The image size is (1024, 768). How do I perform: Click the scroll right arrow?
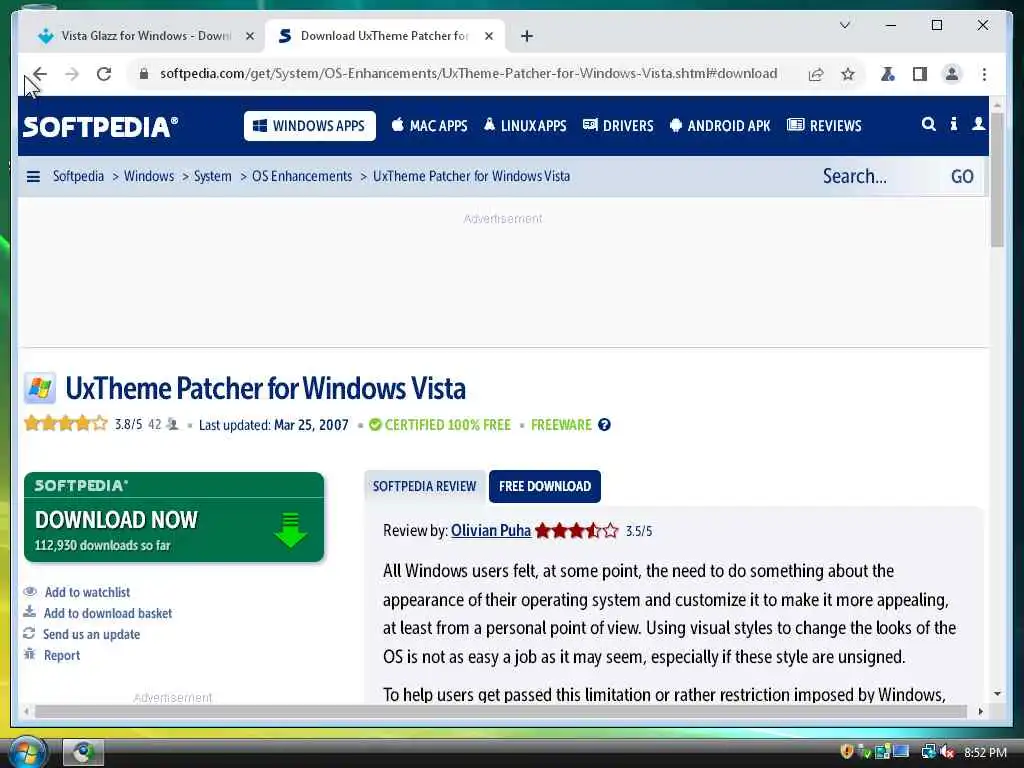tap(980, 712)
